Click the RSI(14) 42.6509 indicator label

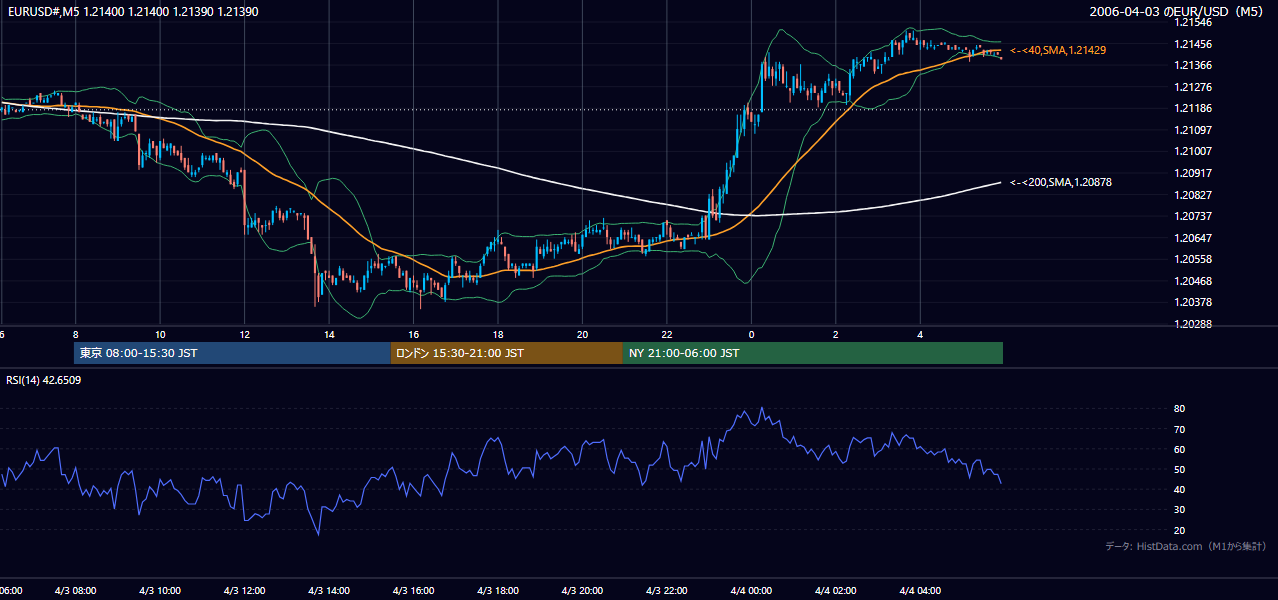coord(44,380)
